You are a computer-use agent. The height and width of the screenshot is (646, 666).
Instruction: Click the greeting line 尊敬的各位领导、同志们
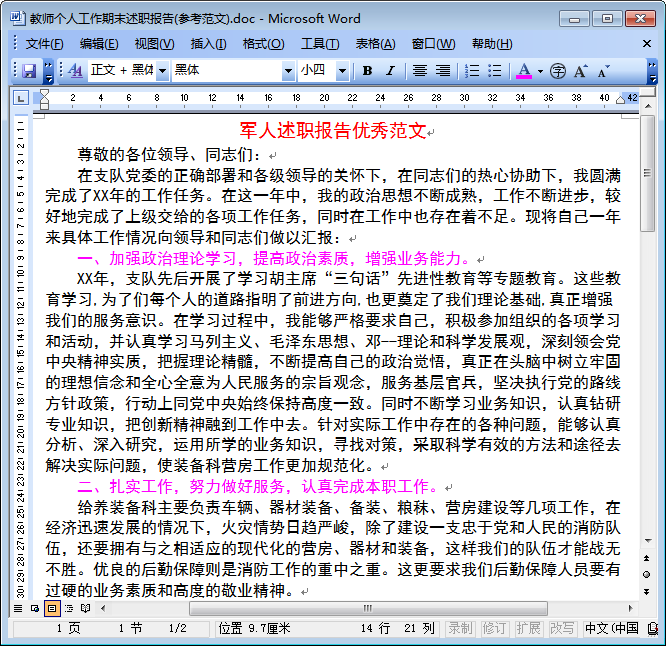[x=169, y=155]
